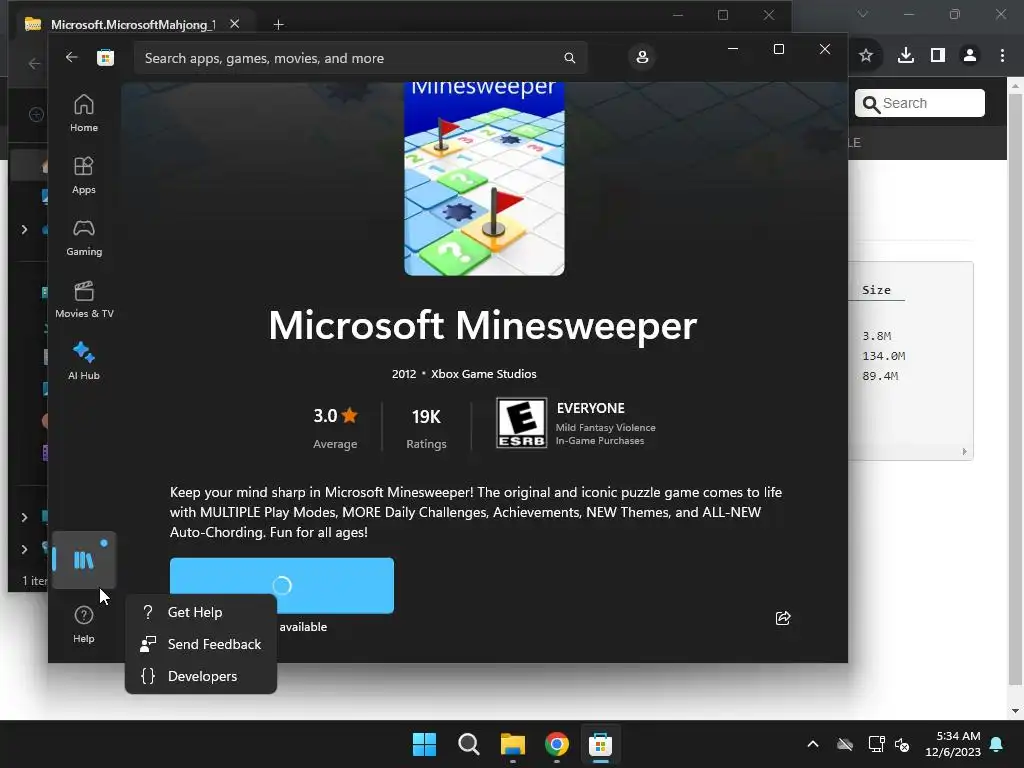Open the Windows Start menu

[x=424, y=744]
